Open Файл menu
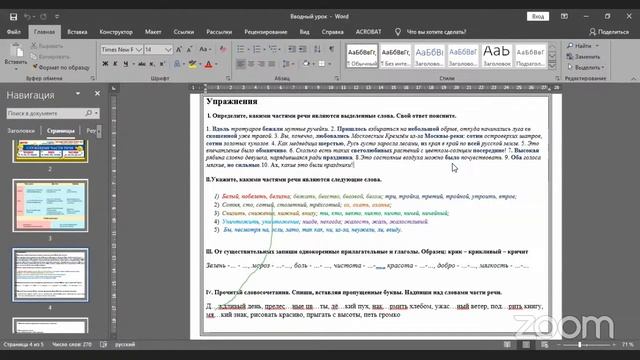The height and width of the screenshot is (360, 640). pos(13,32)
